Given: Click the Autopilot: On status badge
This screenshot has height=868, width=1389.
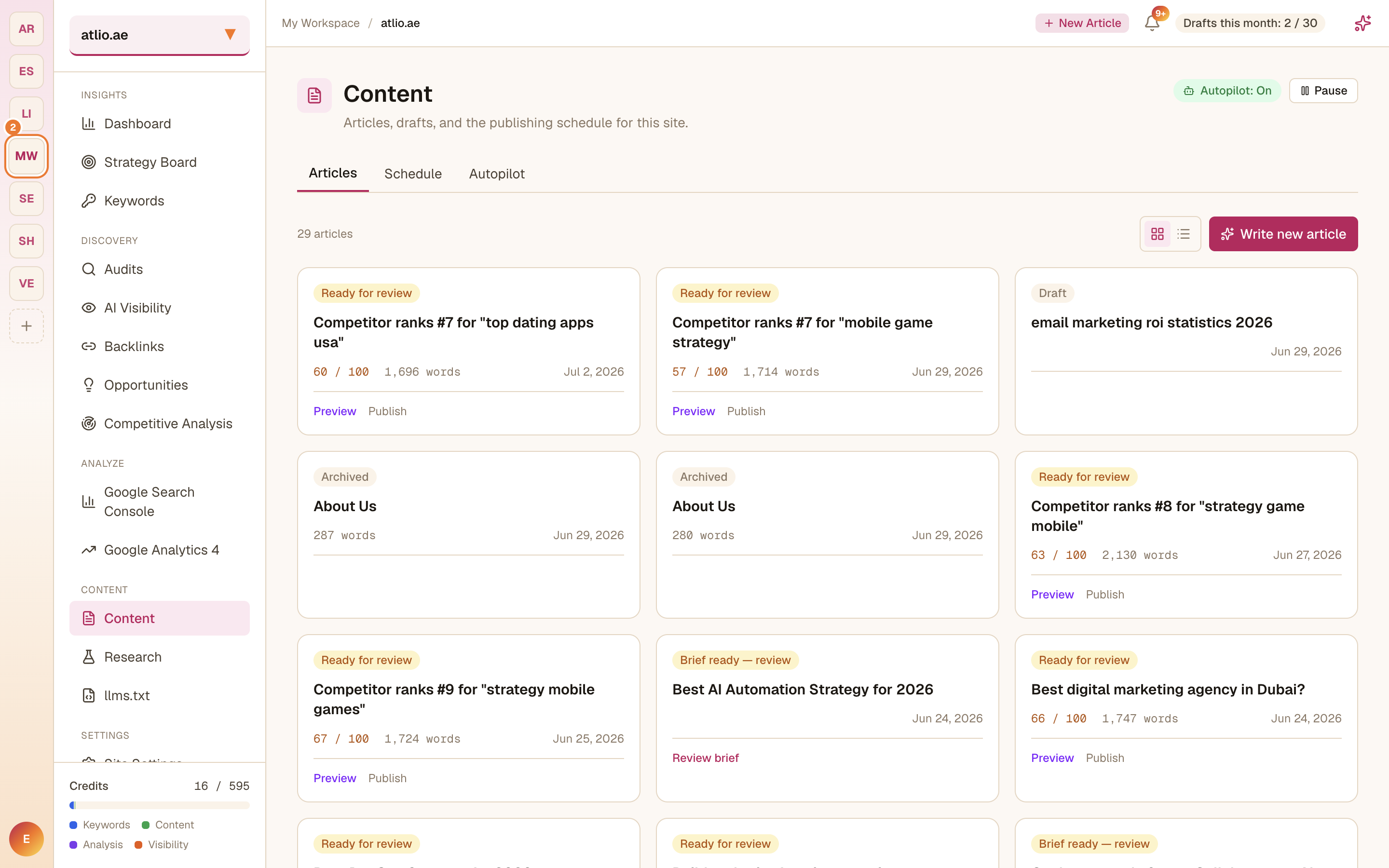Looking at the screenshot, I should (x=1227, y=91).
